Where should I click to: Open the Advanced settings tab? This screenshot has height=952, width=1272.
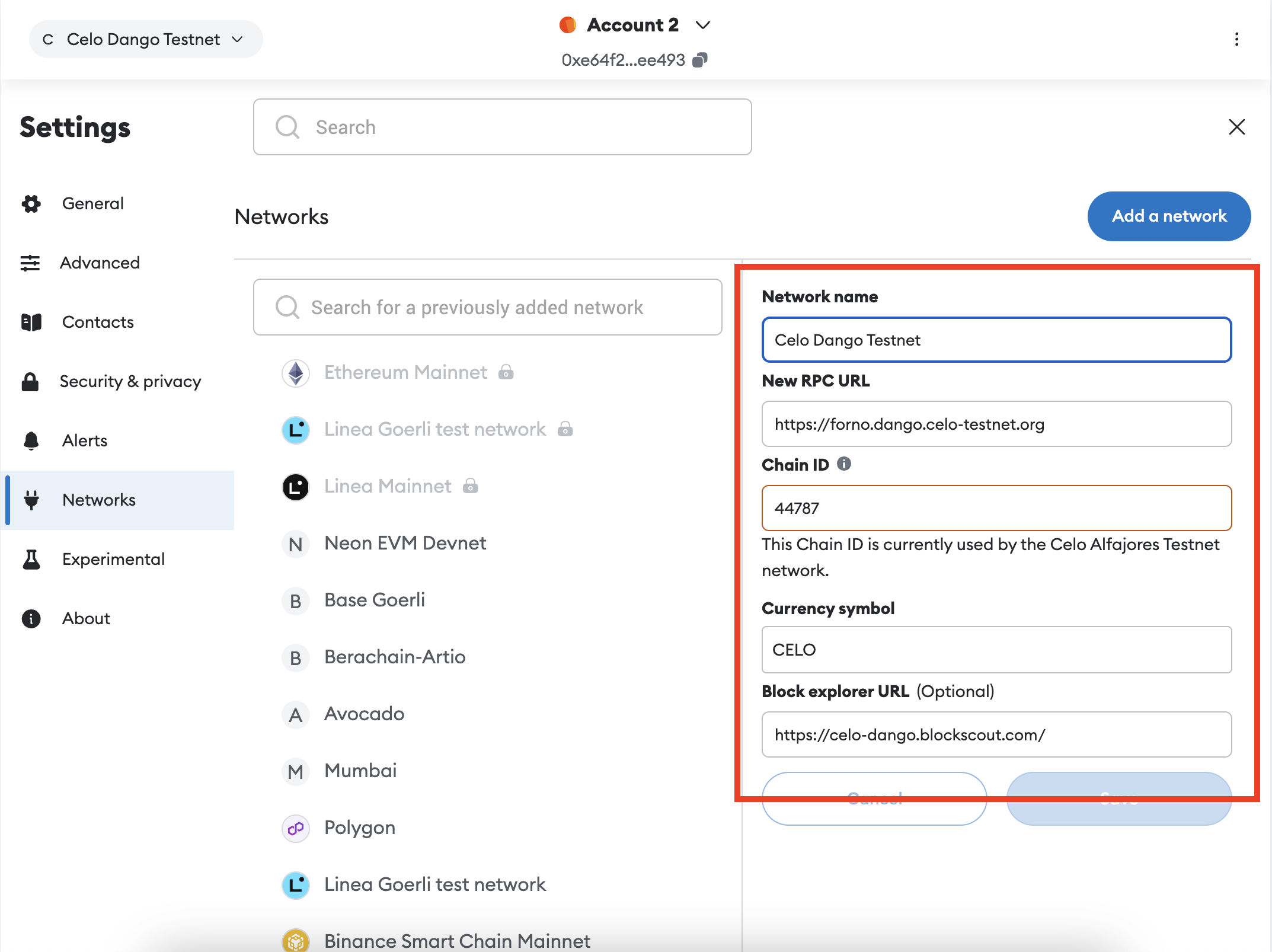(100, 263)
